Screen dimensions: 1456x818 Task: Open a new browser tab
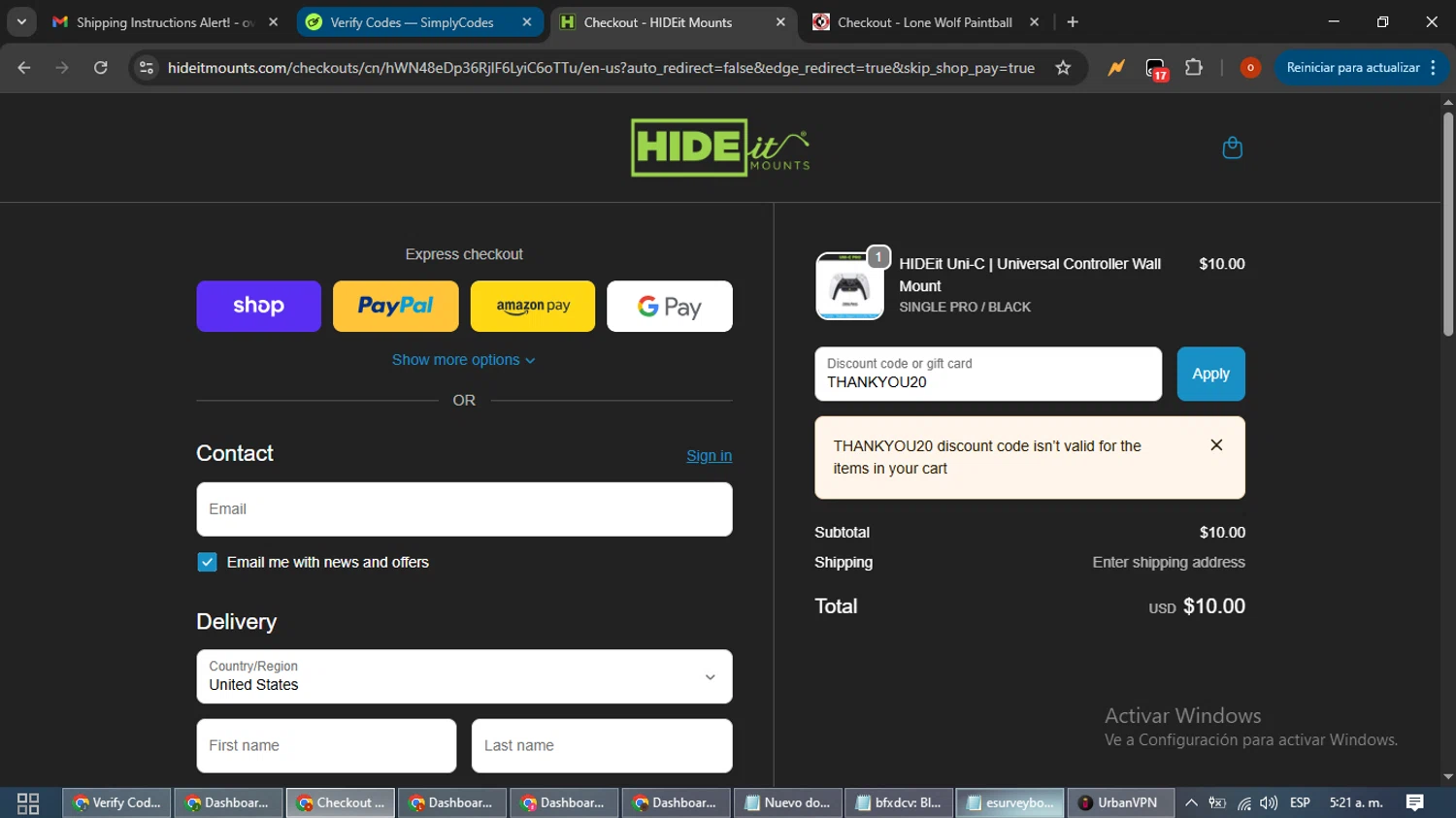(1073, 21)
